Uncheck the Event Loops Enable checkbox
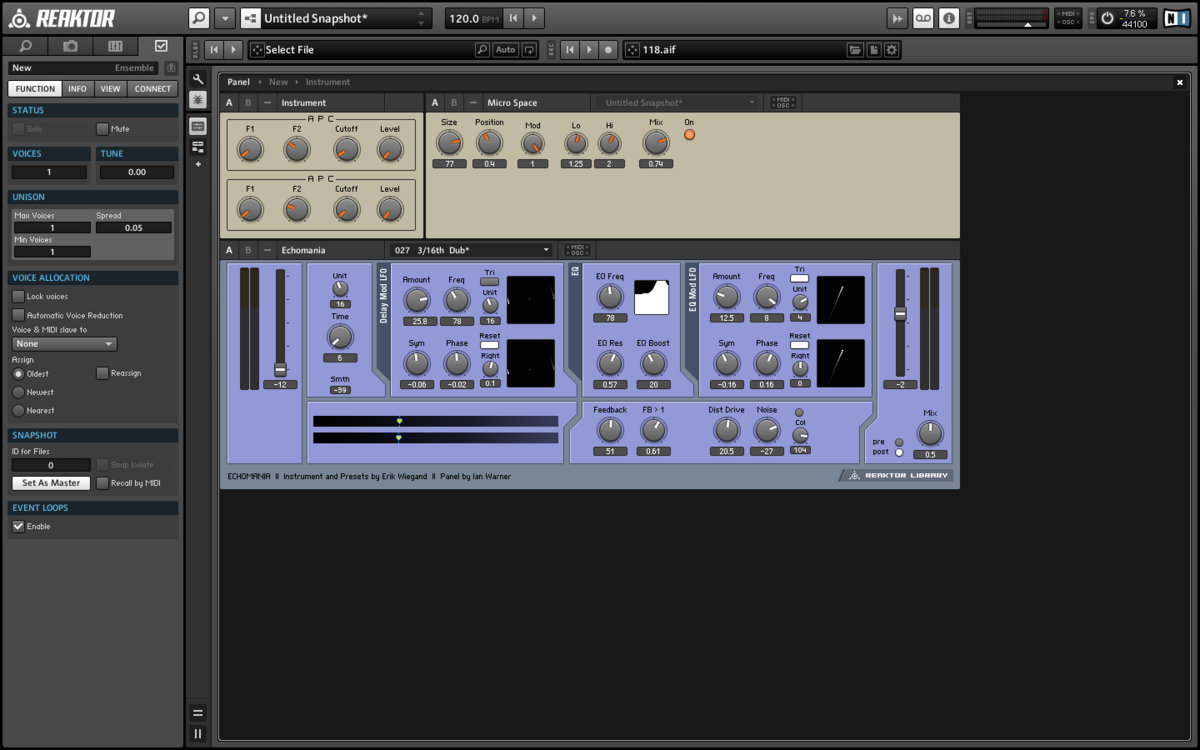 point(18,526)
